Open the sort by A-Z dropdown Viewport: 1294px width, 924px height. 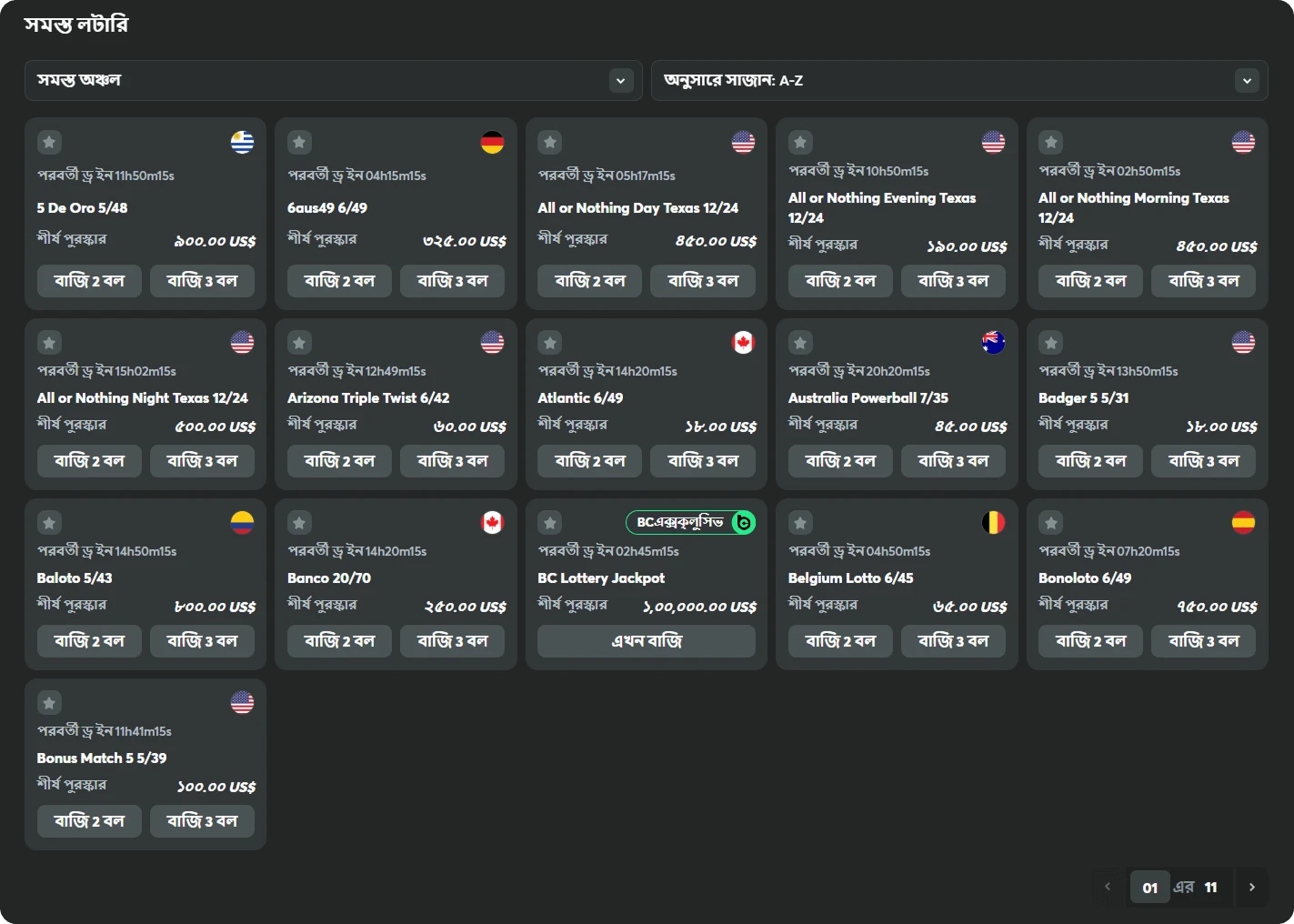pos(958,81)
